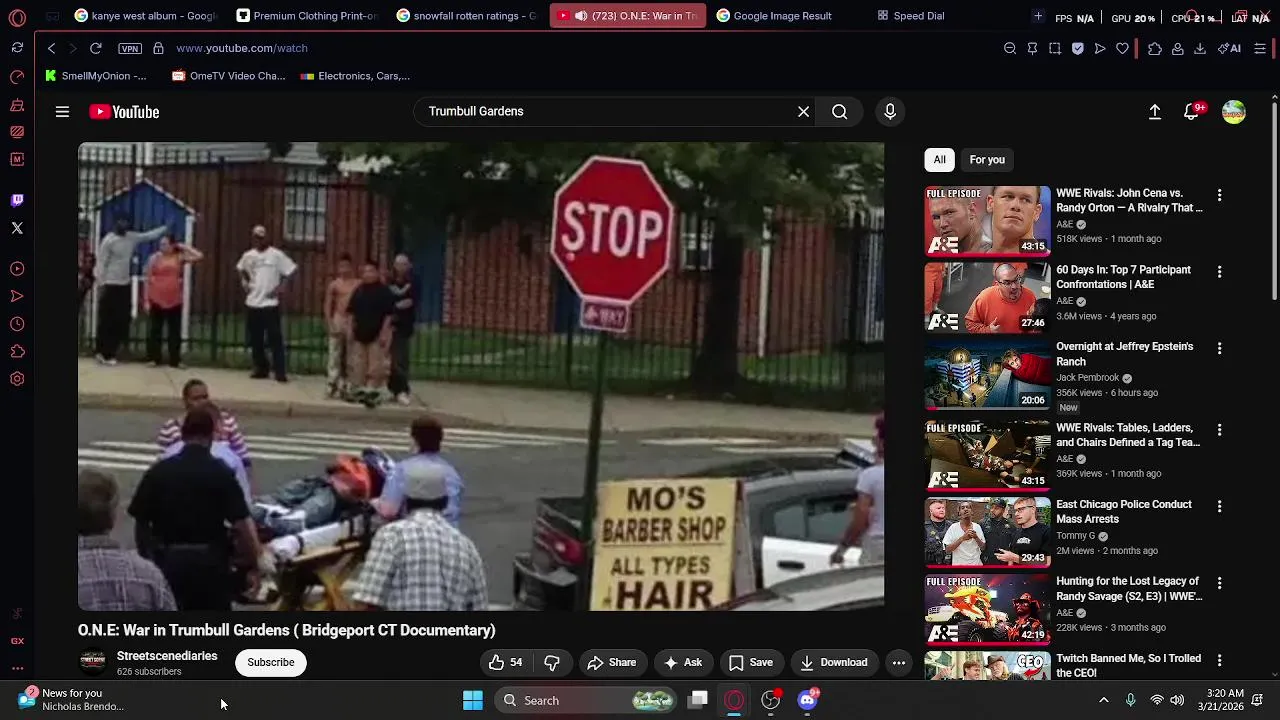Image resolution: width=1280 pixels, height=720 pixels.
Task: Open East Chicago Police Conduct Mass Arrests title
Action: point(1124,512)
